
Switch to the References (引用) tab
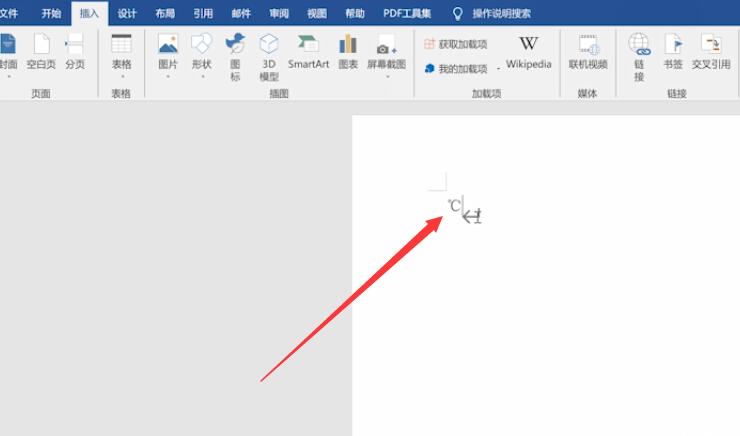[203, 13]
